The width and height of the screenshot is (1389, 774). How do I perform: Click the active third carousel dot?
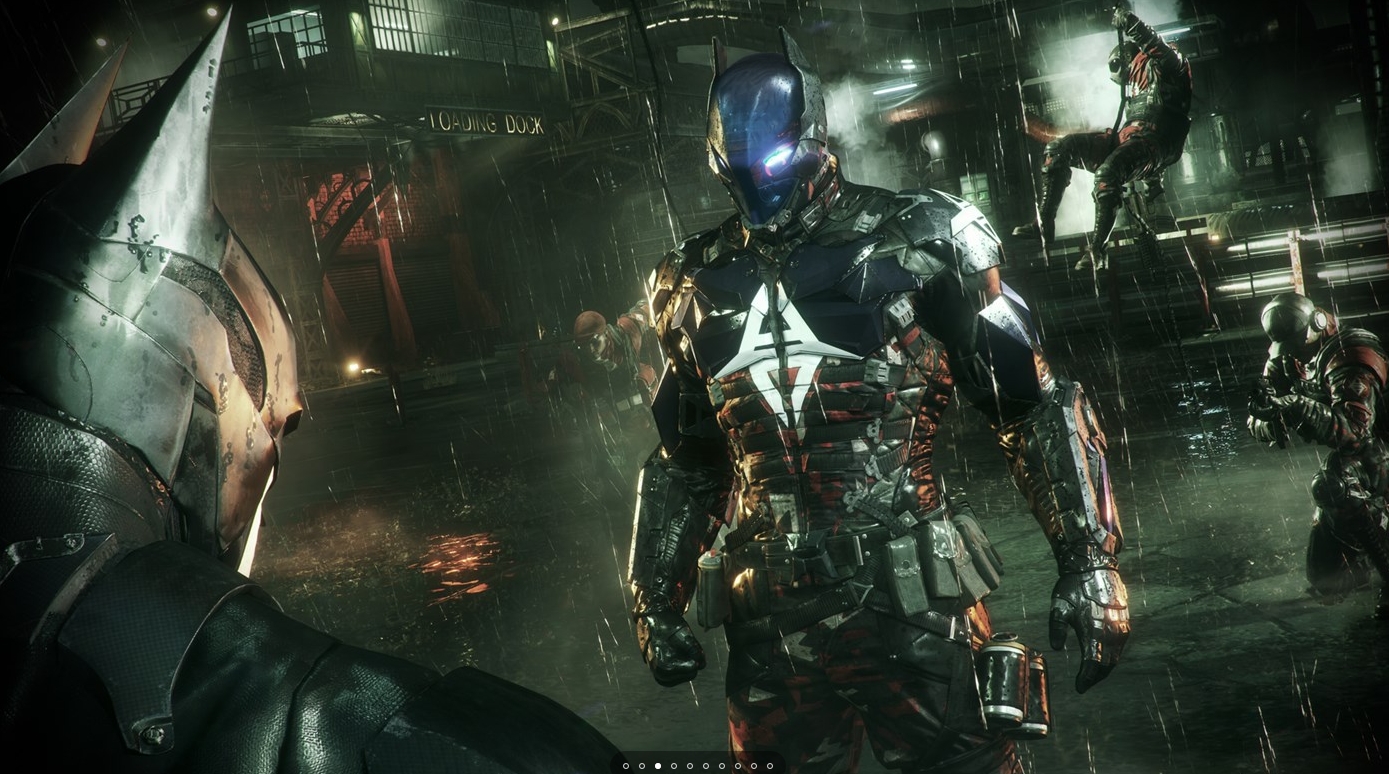pyautogui.click(x=658, y=766)
